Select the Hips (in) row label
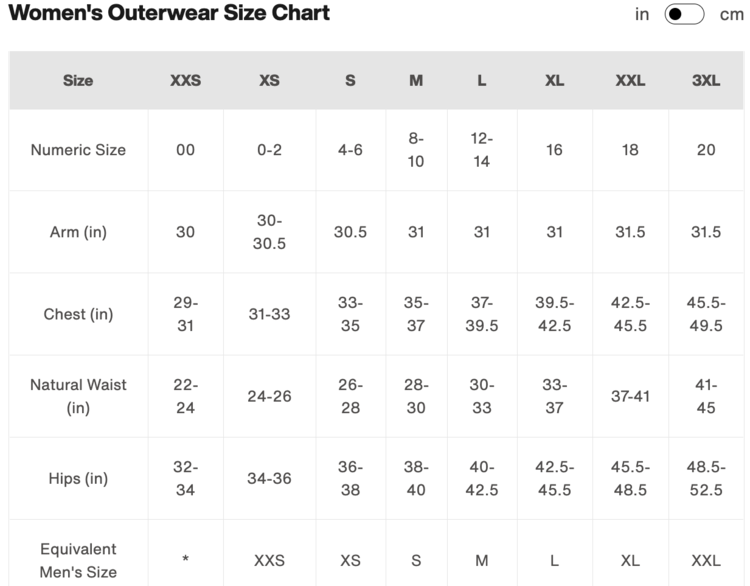The width and height of the screenshot is (750, 586). click(x=78, y=478)
